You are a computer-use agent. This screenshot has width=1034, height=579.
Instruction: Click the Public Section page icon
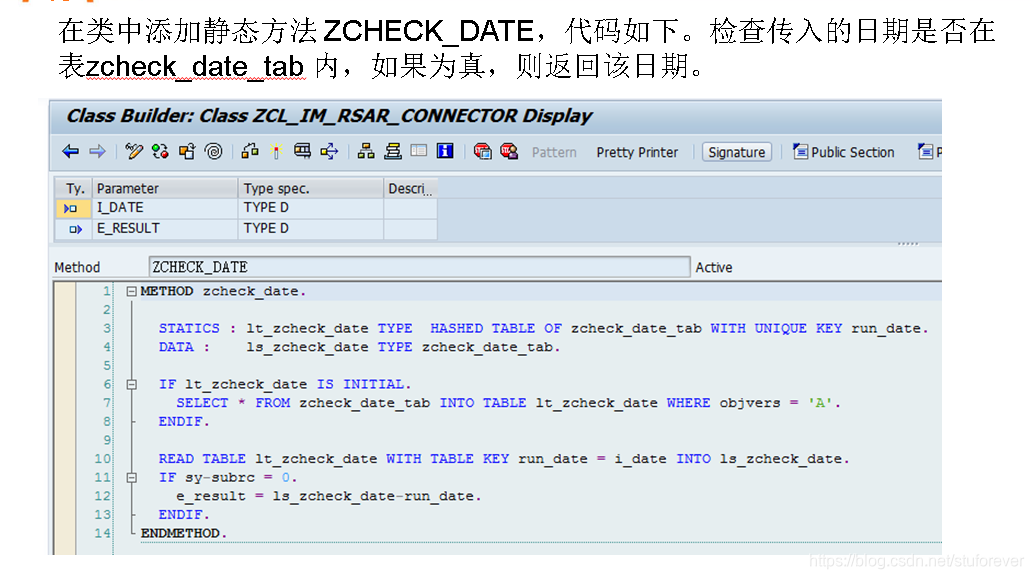tap(800, 152)
